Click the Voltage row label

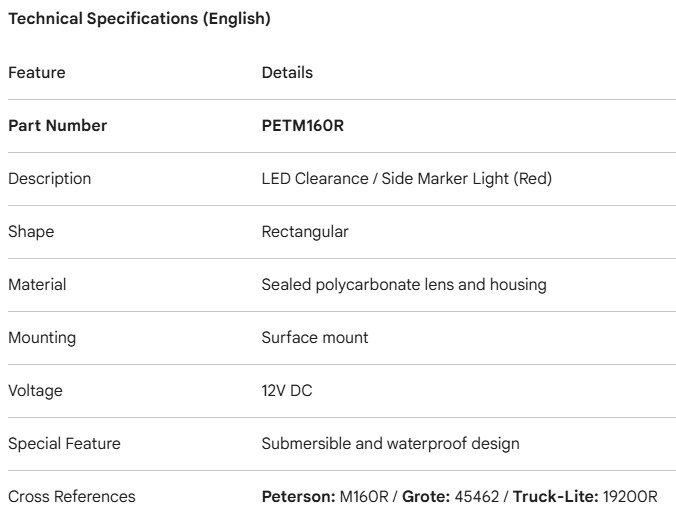[x=35, y=391]
